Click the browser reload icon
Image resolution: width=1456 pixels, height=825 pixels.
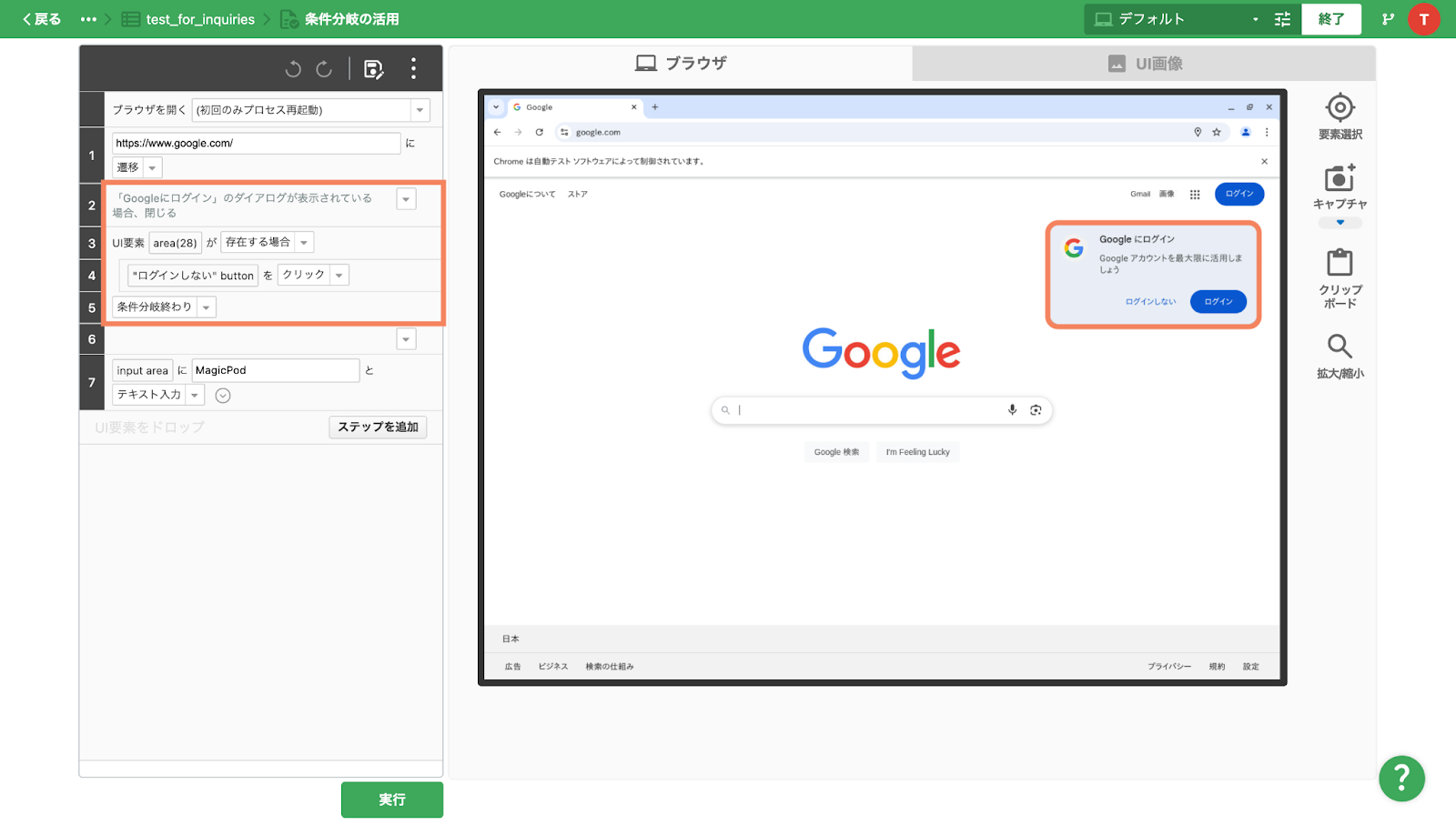click(539, 132)
